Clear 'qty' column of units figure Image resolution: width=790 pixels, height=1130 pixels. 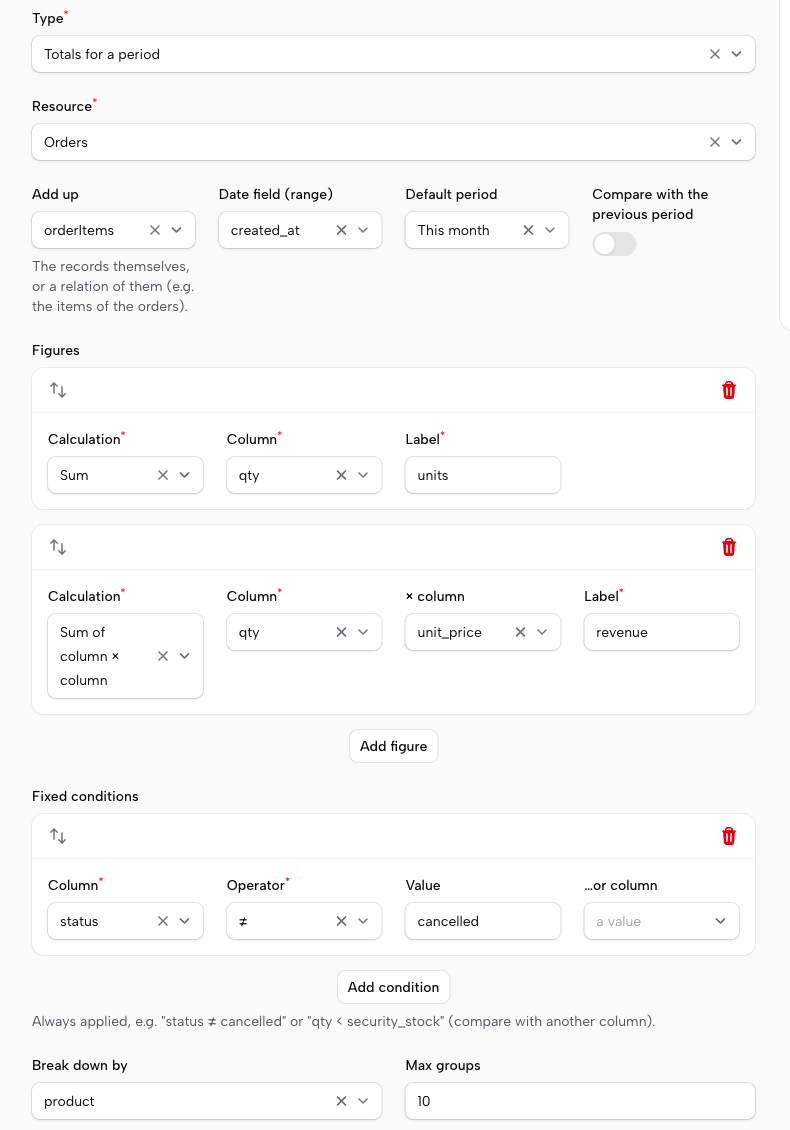pyautogui.click(x=342, y=475)
